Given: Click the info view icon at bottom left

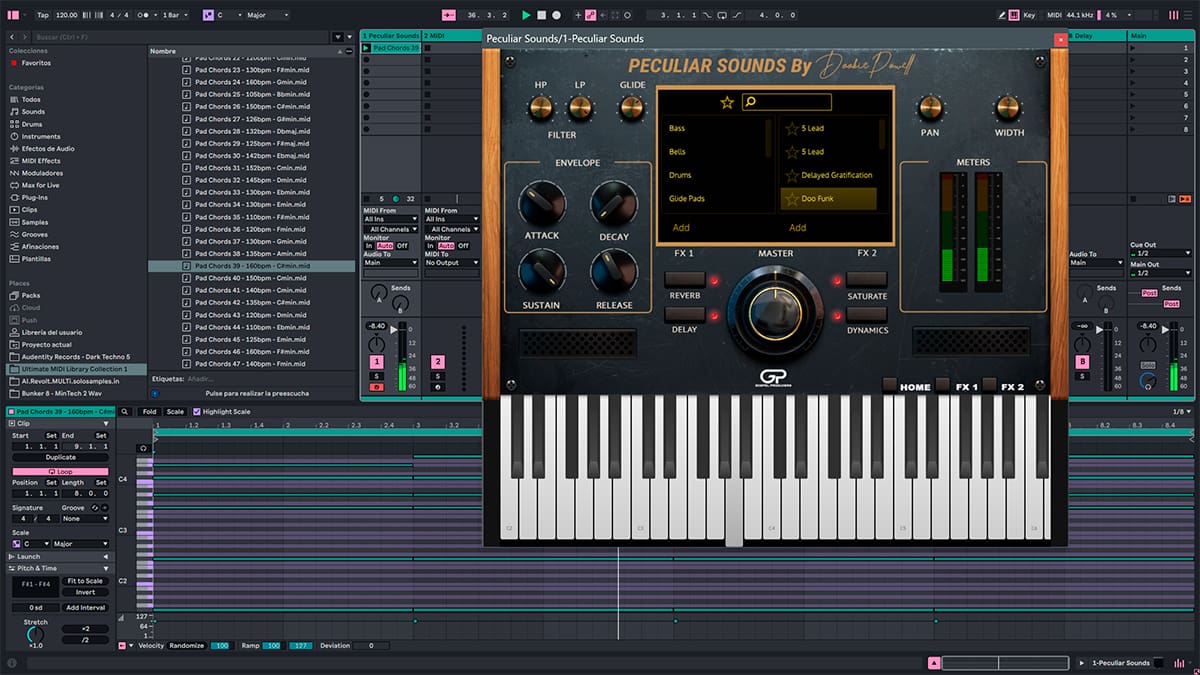Looking at the screenshot, I should 12,663.
